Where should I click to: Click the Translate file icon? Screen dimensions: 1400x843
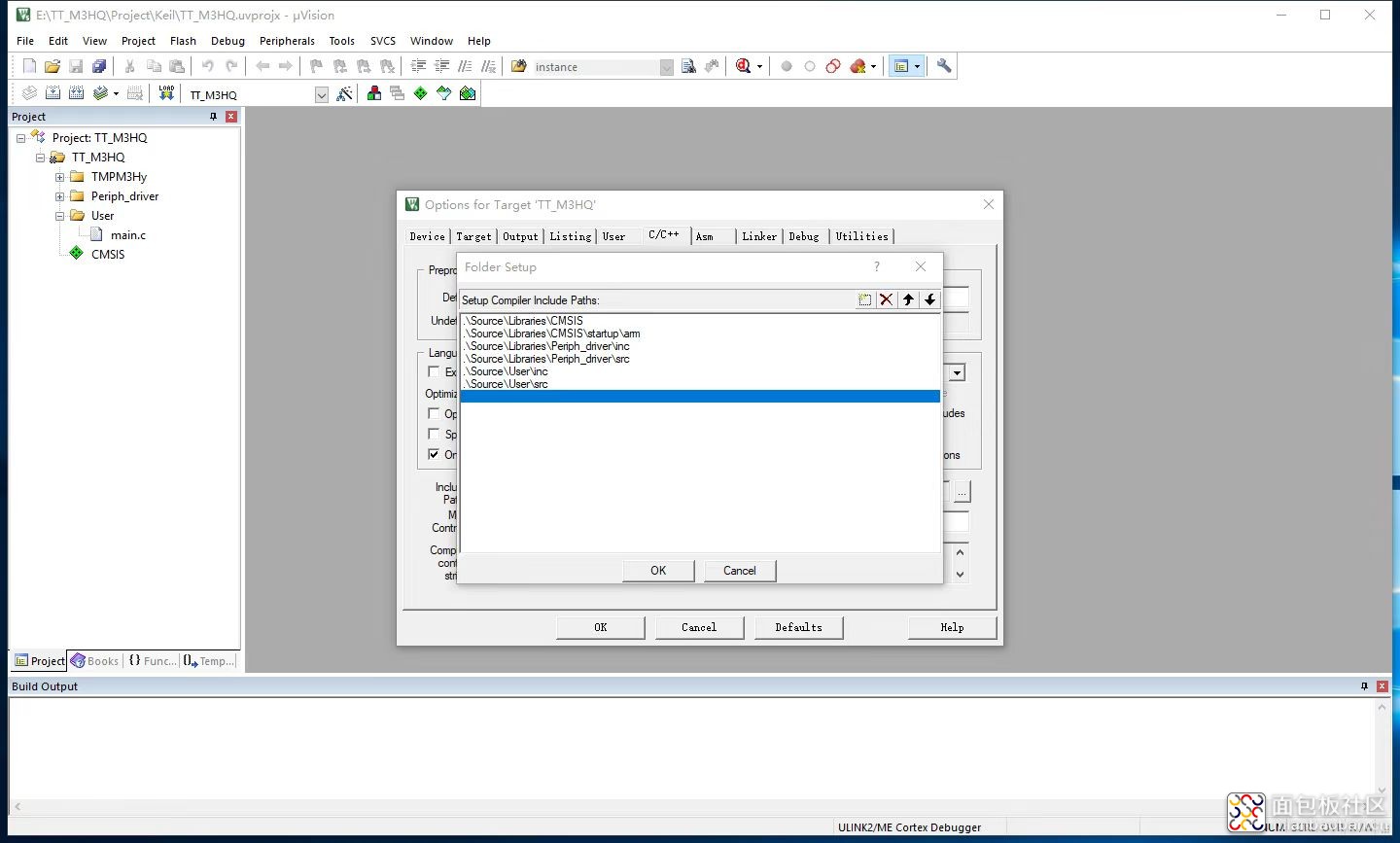pos(29,93)
